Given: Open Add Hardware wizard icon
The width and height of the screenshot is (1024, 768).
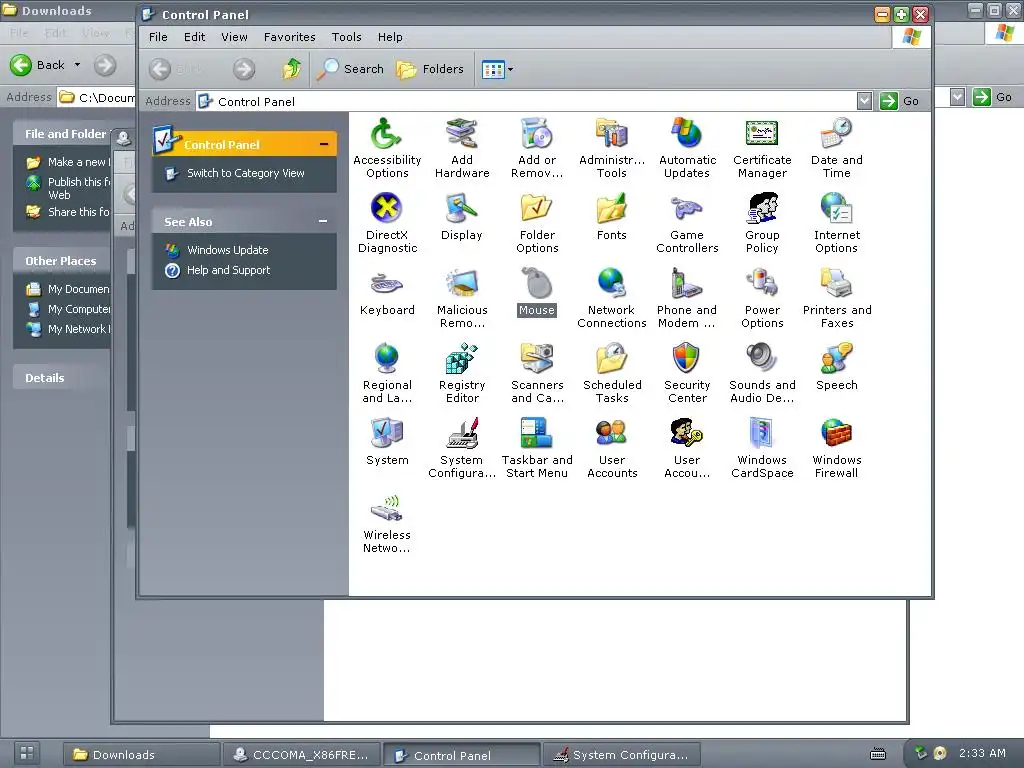Looking at the screenshot, I should point(462,148).
